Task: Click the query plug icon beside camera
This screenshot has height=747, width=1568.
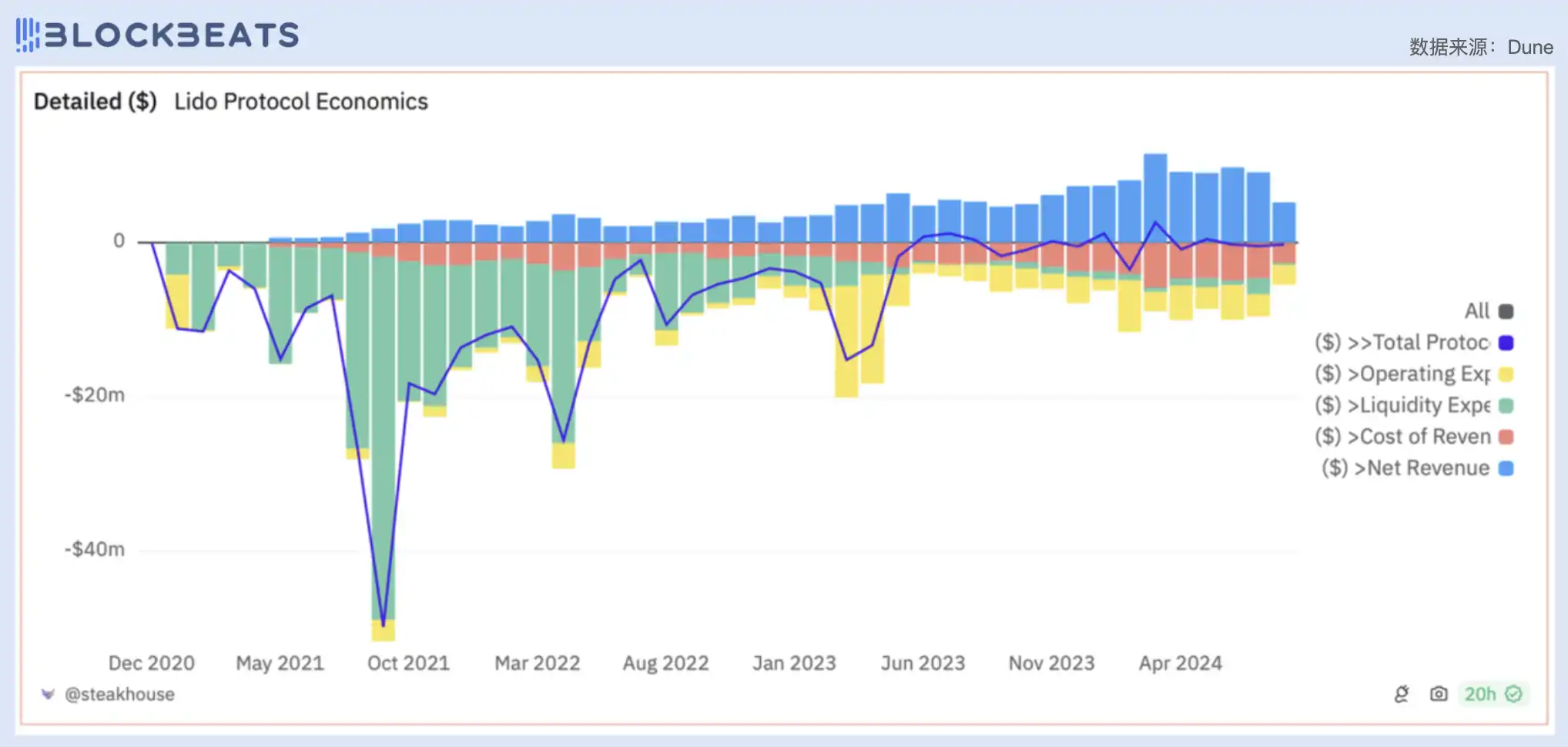Action: pos(1402,694)
